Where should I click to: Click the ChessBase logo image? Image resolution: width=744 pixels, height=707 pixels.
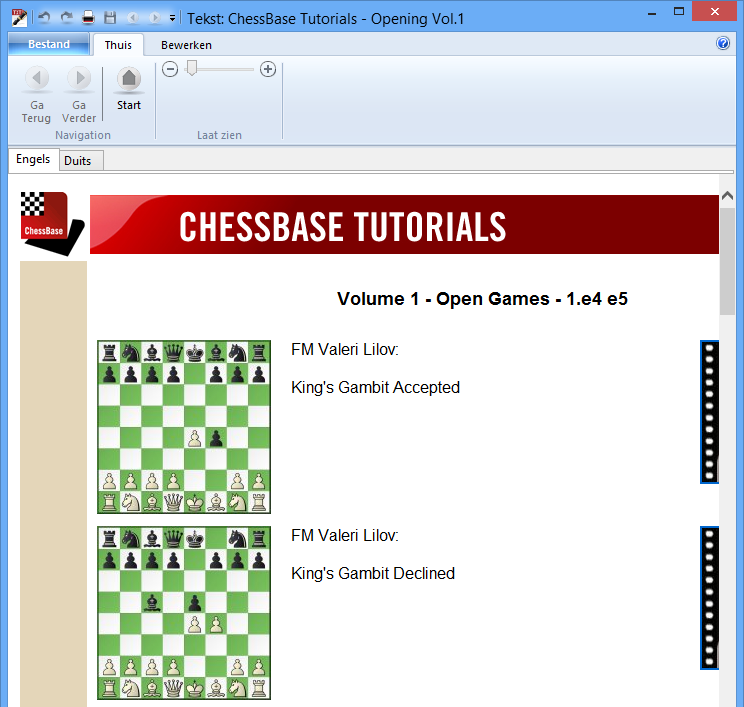52,223
